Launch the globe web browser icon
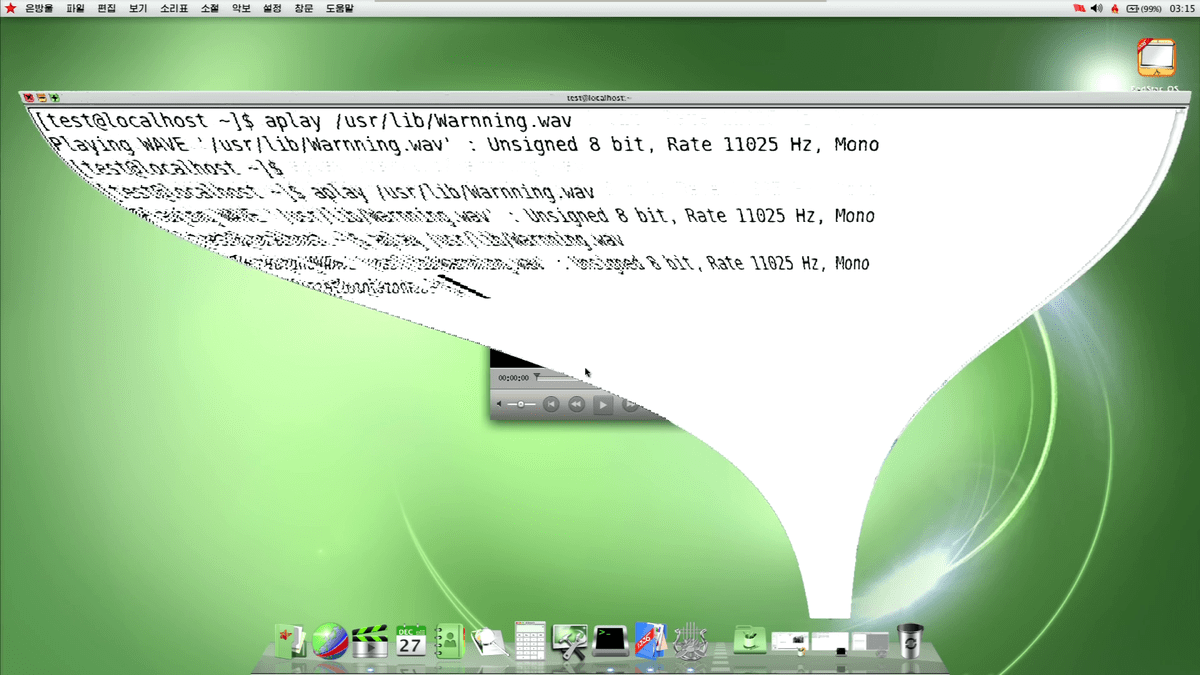The height and width of the screenshot is (675, 1200). click(330, 640)
